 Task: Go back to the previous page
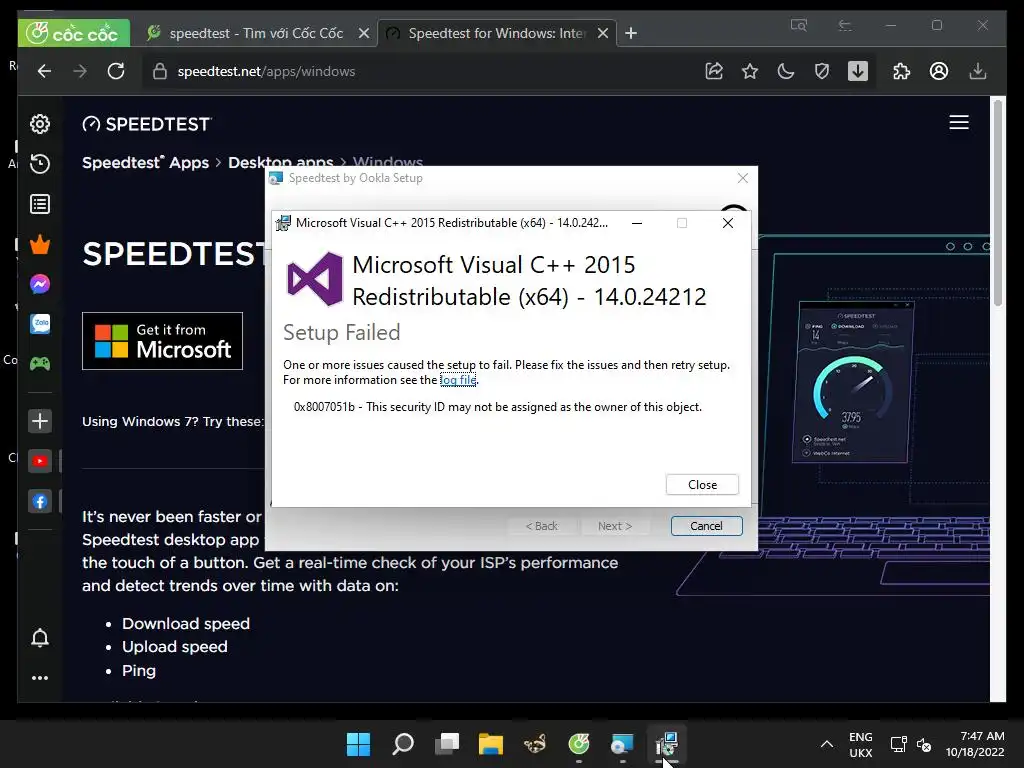pyautogui.click(x=44, y=71)
